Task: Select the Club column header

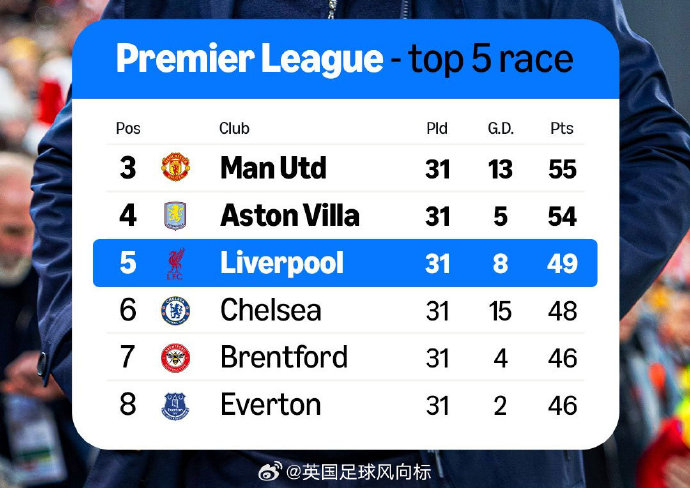Action: pyautogui.click(x=234, y=128)
